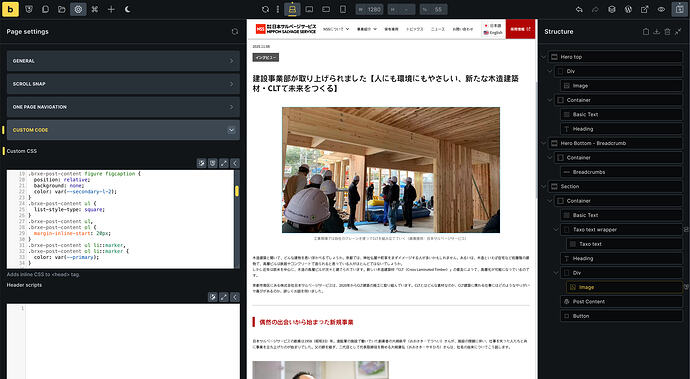Click the canvas height H field

[x=401, y=9]
